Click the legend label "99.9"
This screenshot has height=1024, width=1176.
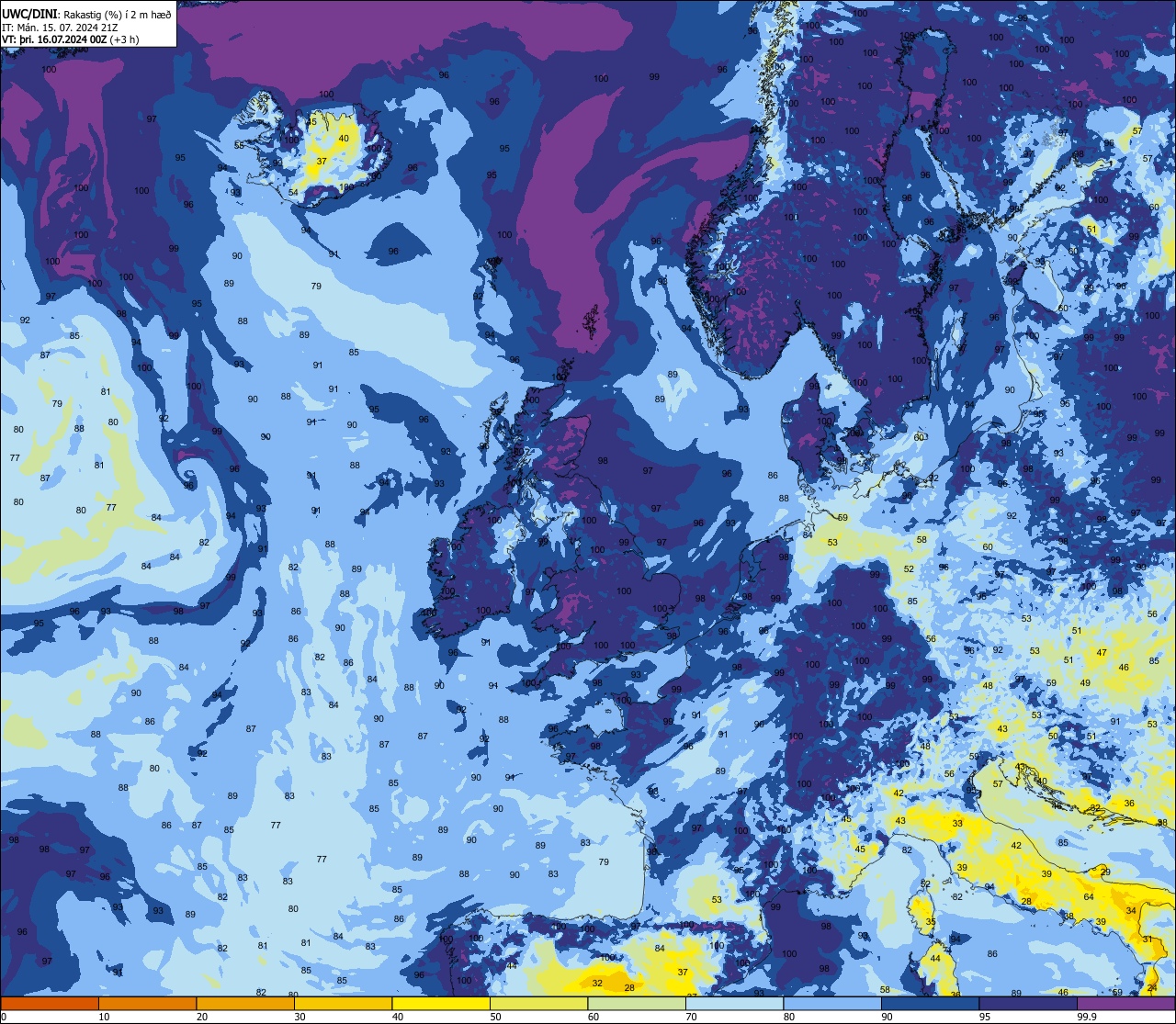pos(1088,1017)
